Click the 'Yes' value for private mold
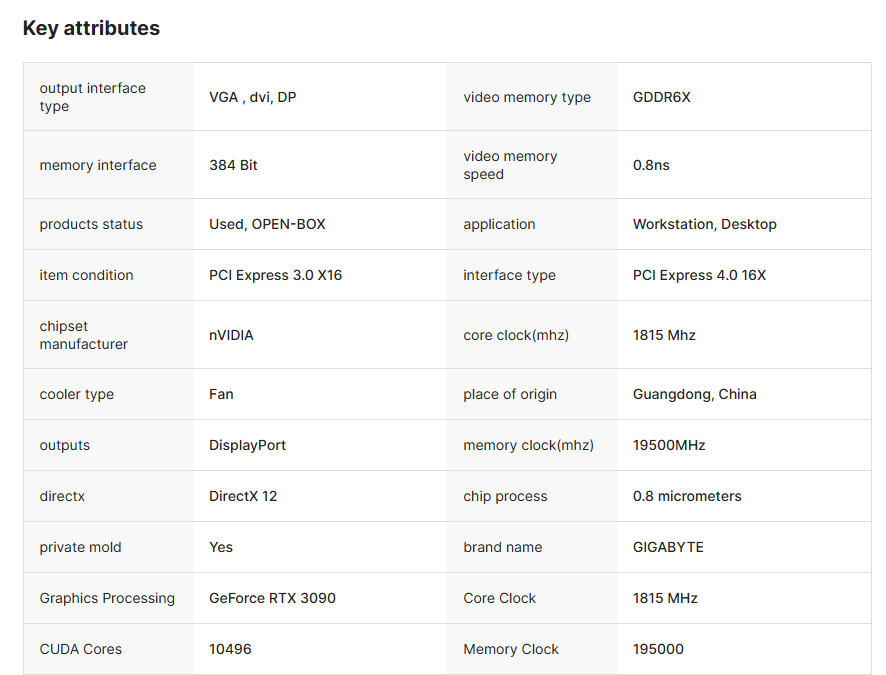Image resolution: width=886 pixels, height=675 pixels. [x=221, y=547]
